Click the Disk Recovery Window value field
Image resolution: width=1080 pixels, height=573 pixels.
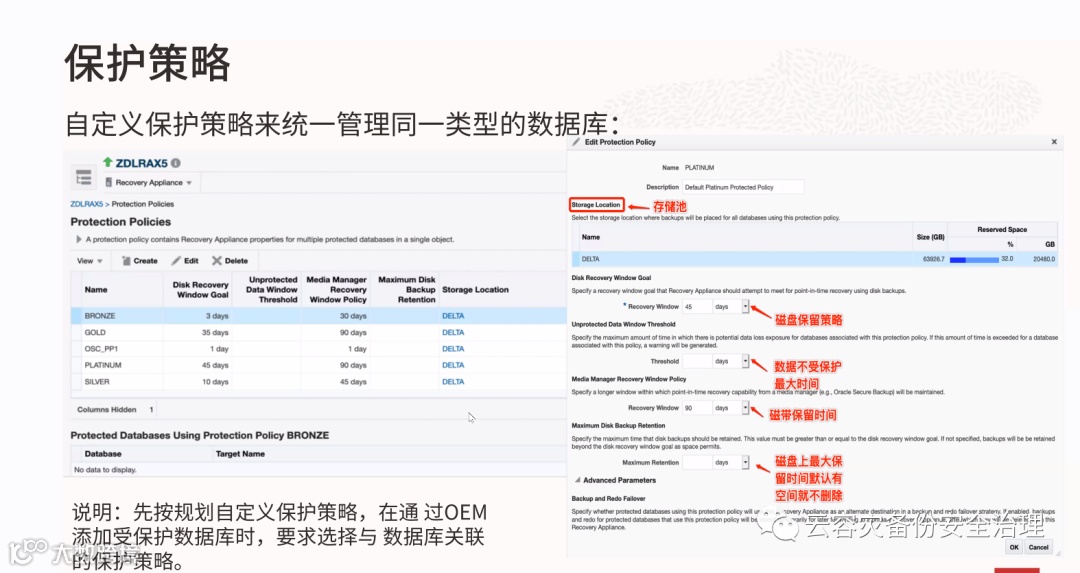tap(697, 306)
